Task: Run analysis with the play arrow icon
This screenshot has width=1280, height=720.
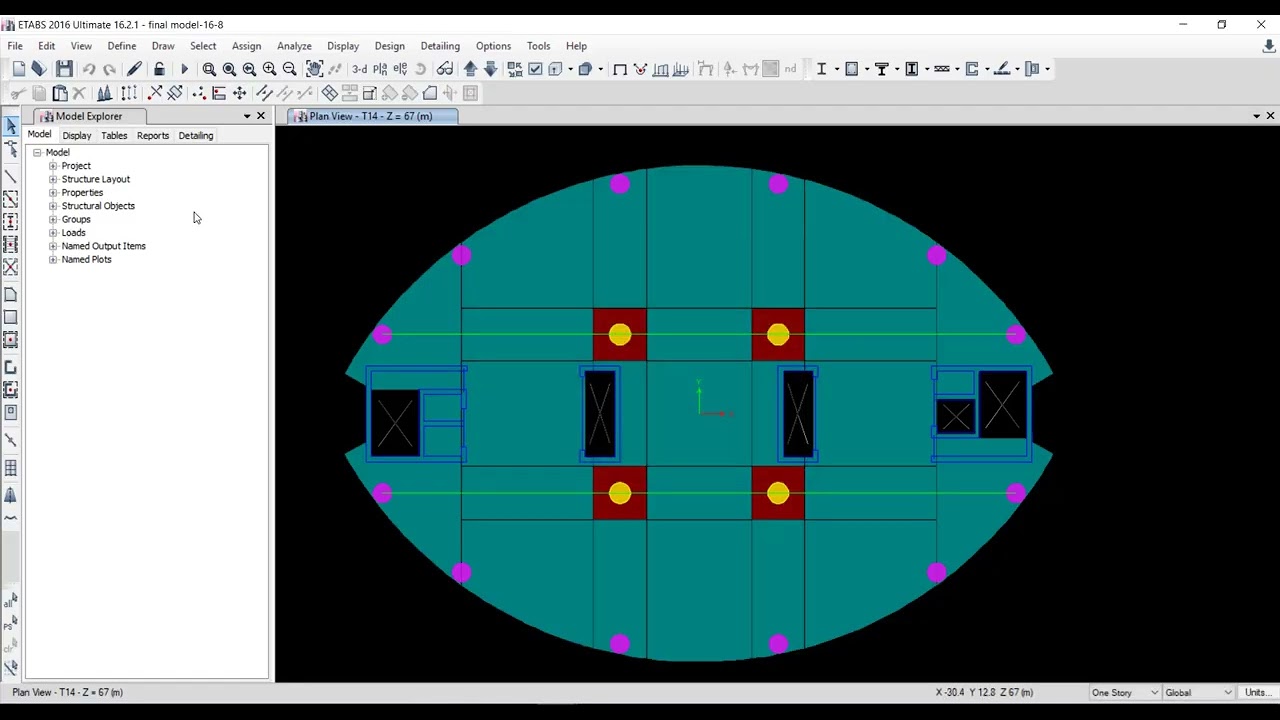Action: 184,69
